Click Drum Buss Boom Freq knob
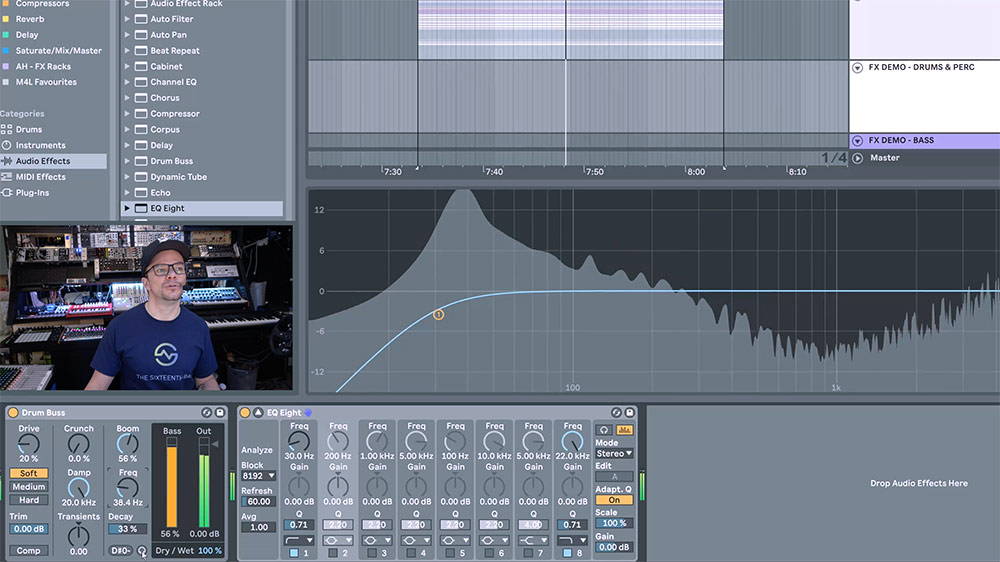Image resolution: width=1000 pixels, height=562 pixels. pos(128,488)
